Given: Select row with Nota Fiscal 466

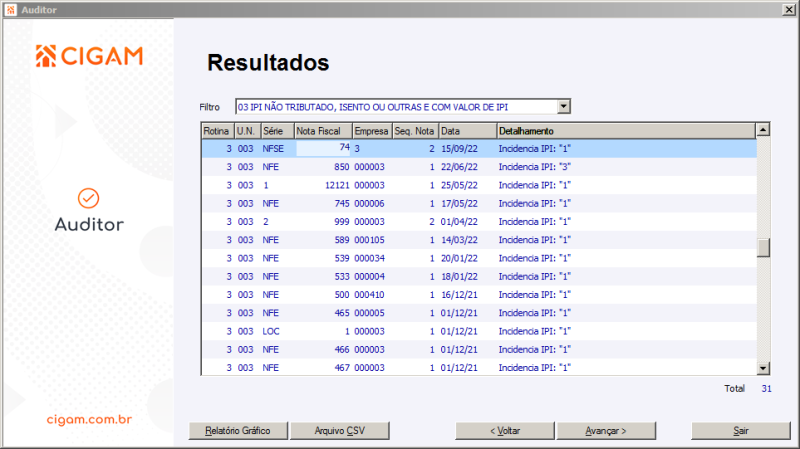Looking at the screenshot, I should 479,350.
